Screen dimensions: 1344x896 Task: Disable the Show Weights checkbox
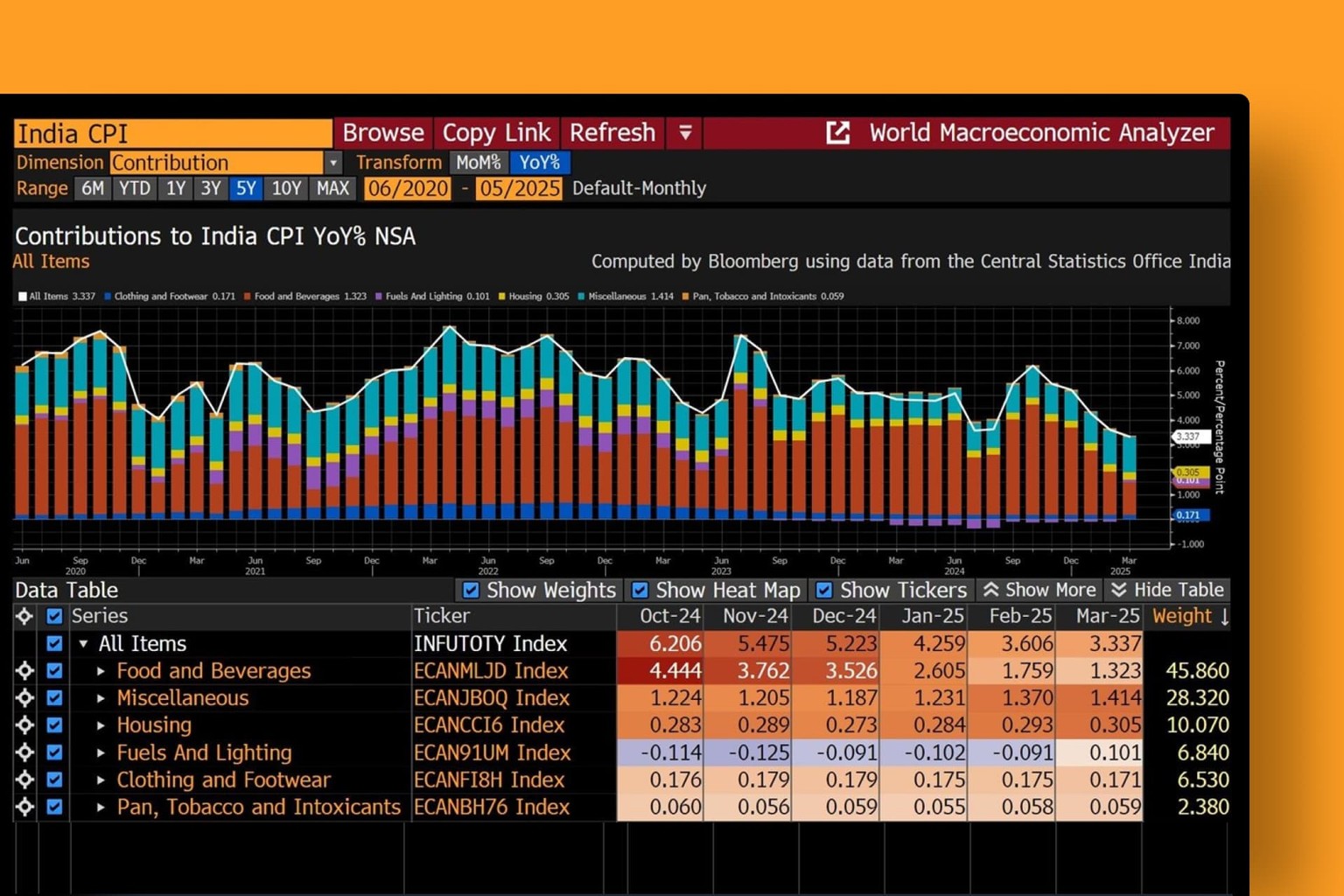point(471,590)
